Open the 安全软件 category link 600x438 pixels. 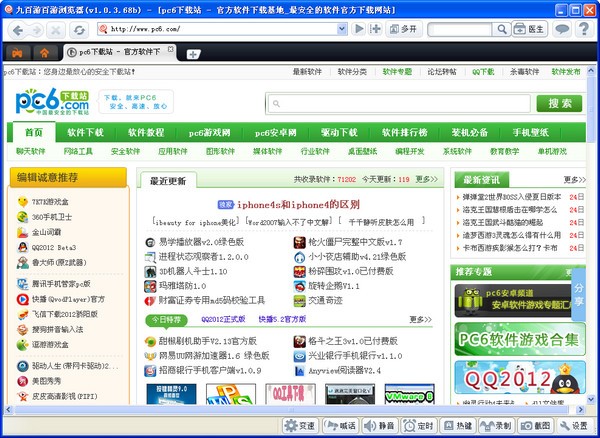click(x=125, y=151)
